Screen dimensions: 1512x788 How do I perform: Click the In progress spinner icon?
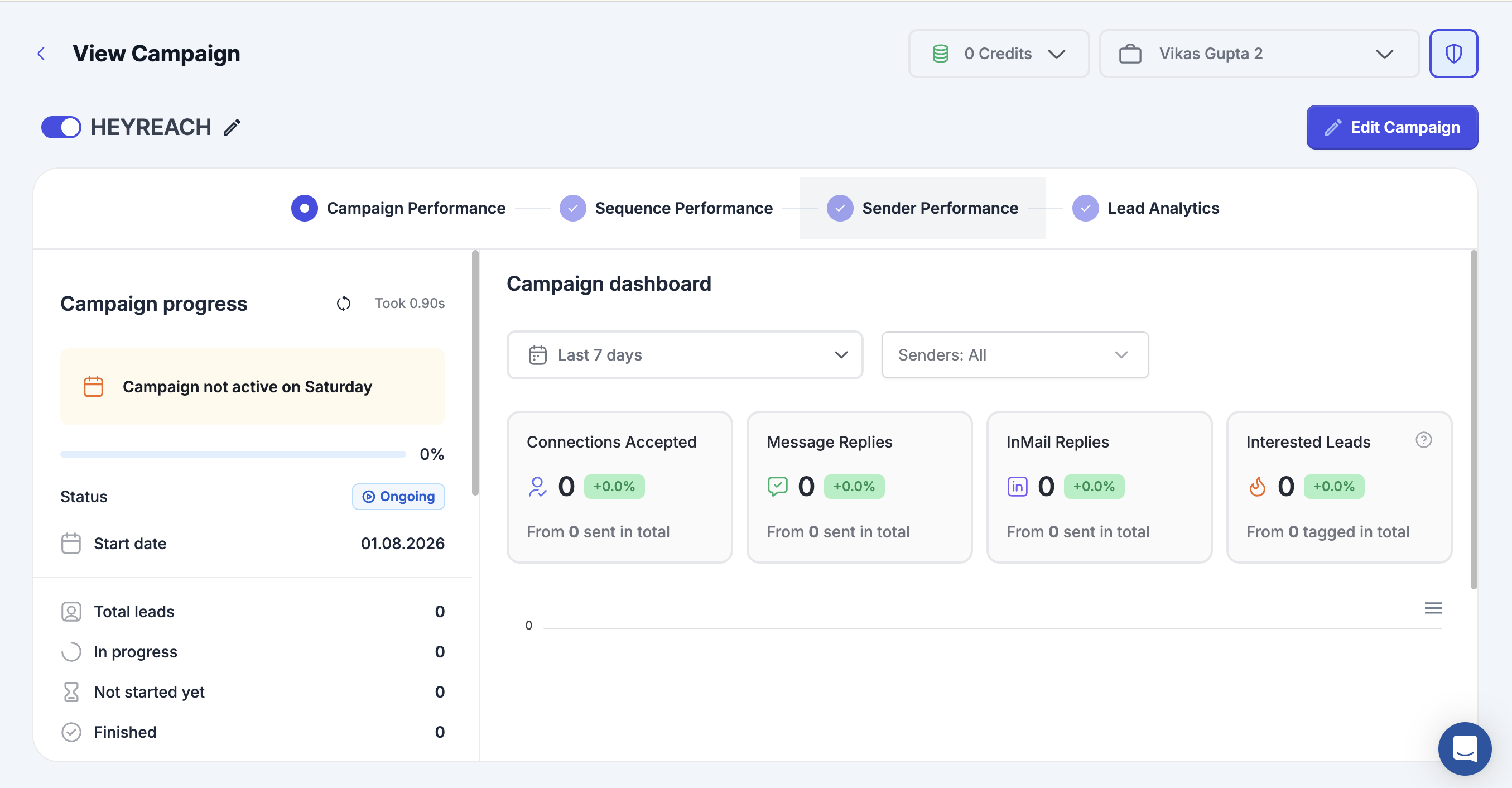[x=71, y=652]
